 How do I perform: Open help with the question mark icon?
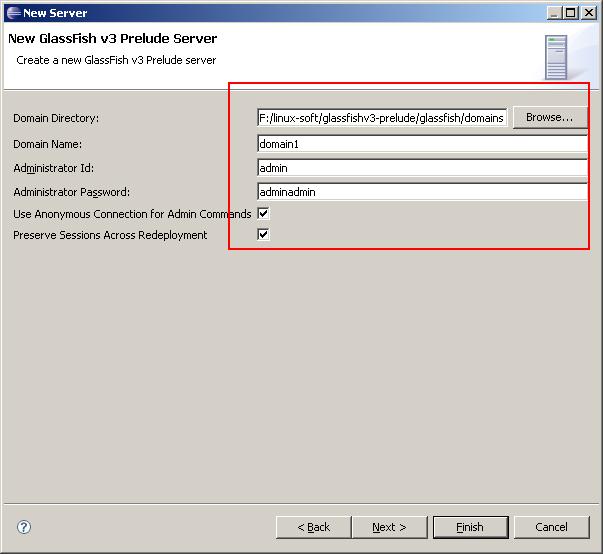[x=24, y=527]
